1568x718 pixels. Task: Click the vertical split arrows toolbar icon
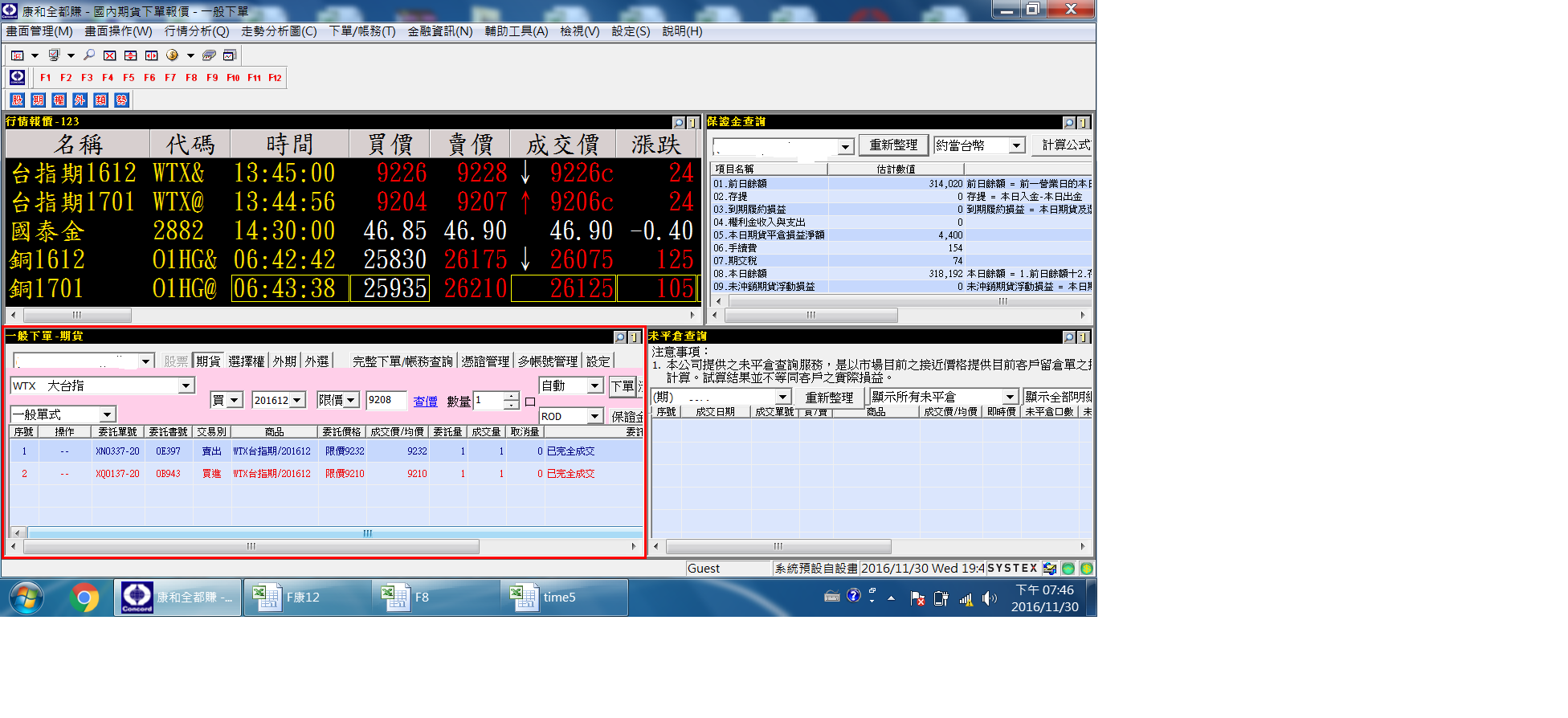tap(131, 55)
